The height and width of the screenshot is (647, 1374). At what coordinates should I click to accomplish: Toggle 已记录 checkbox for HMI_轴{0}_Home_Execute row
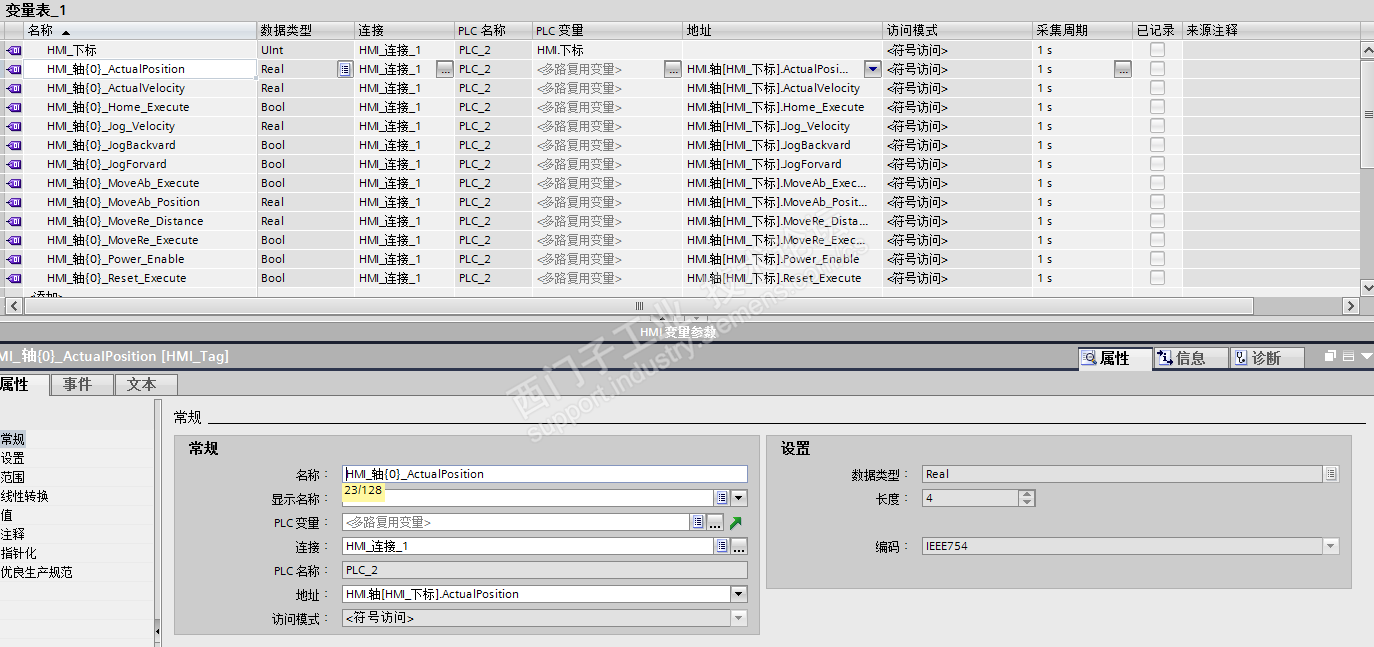click(1157, 107)
